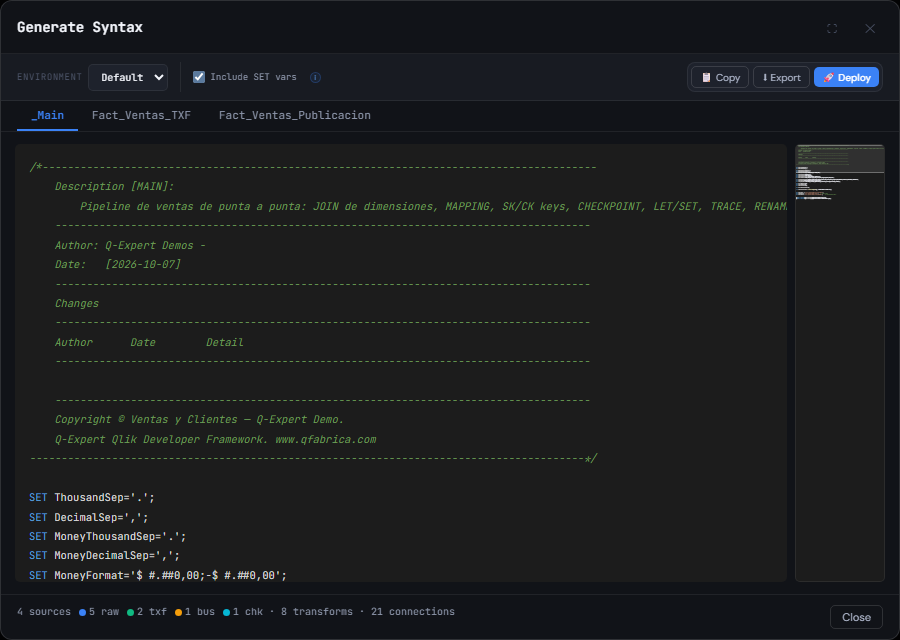Click the 1 chk status entry
Screen dimensions: 900x640
click(x=243, y=612)
